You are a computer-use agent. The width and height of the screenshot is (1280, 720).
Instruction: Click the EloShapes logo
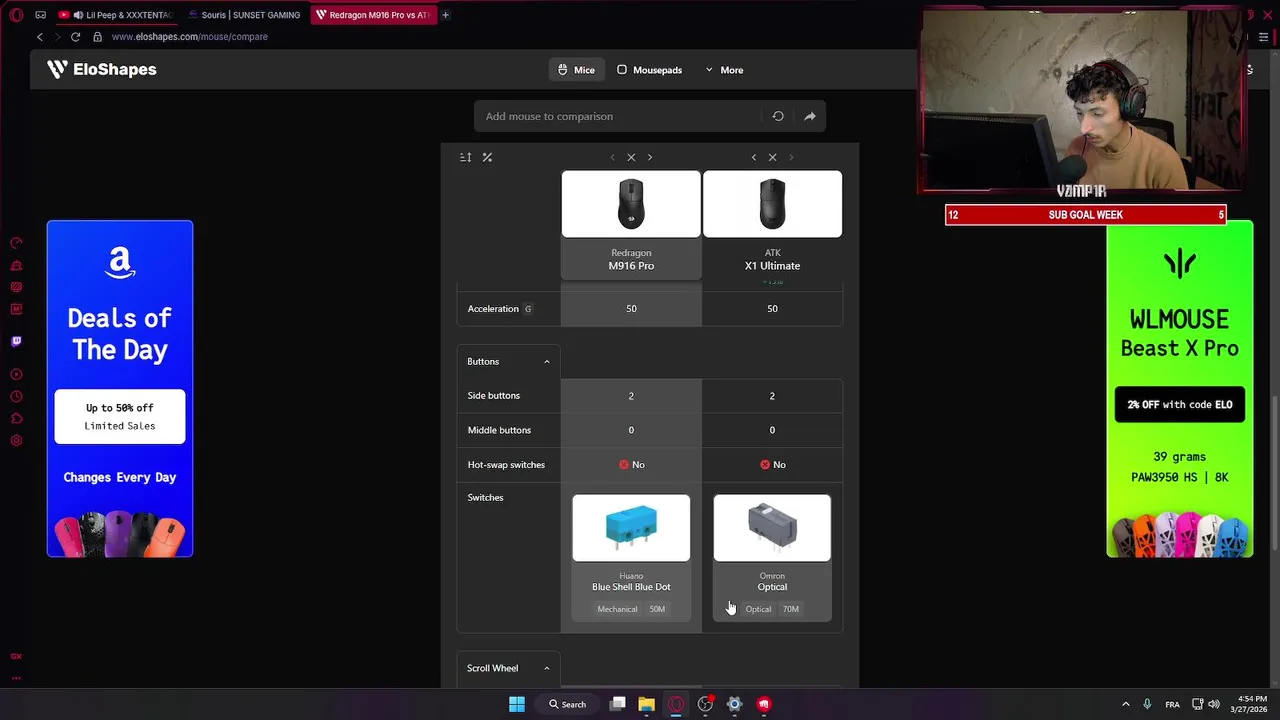point(101,69)
